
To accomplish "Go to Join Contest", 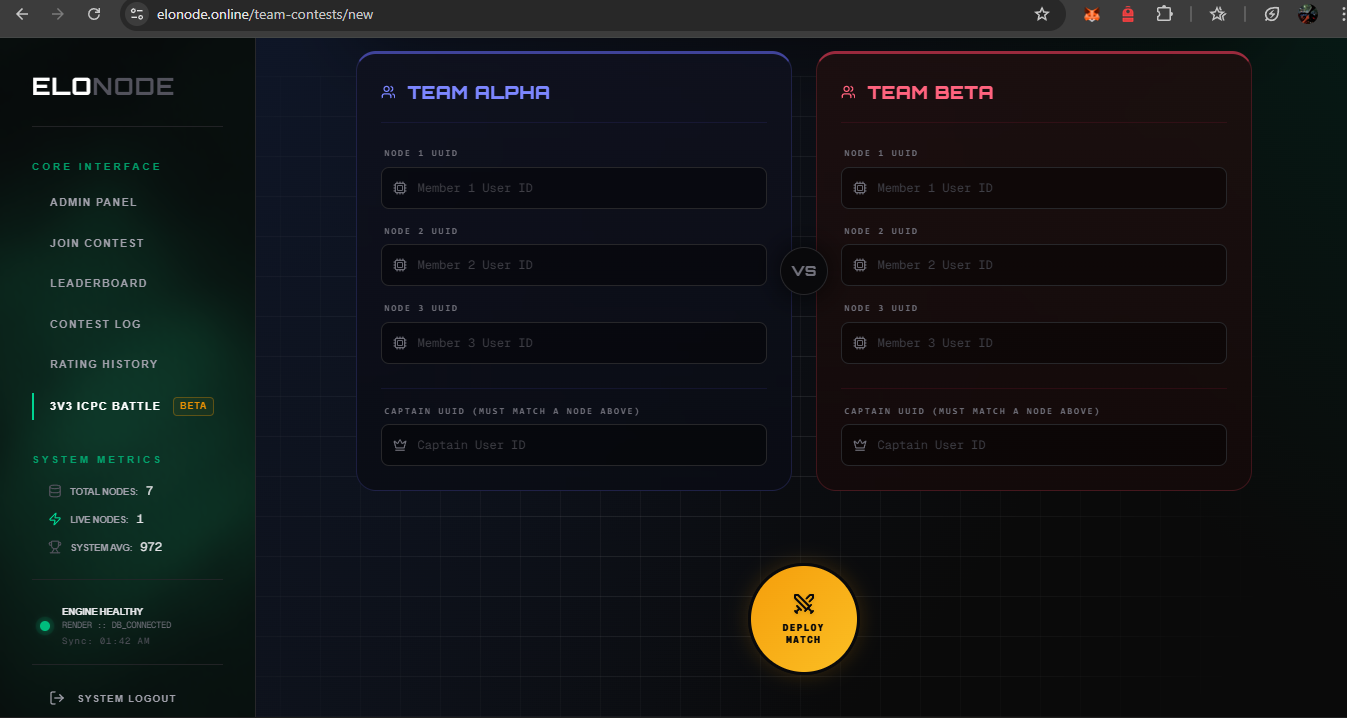I will click(97, 243).
